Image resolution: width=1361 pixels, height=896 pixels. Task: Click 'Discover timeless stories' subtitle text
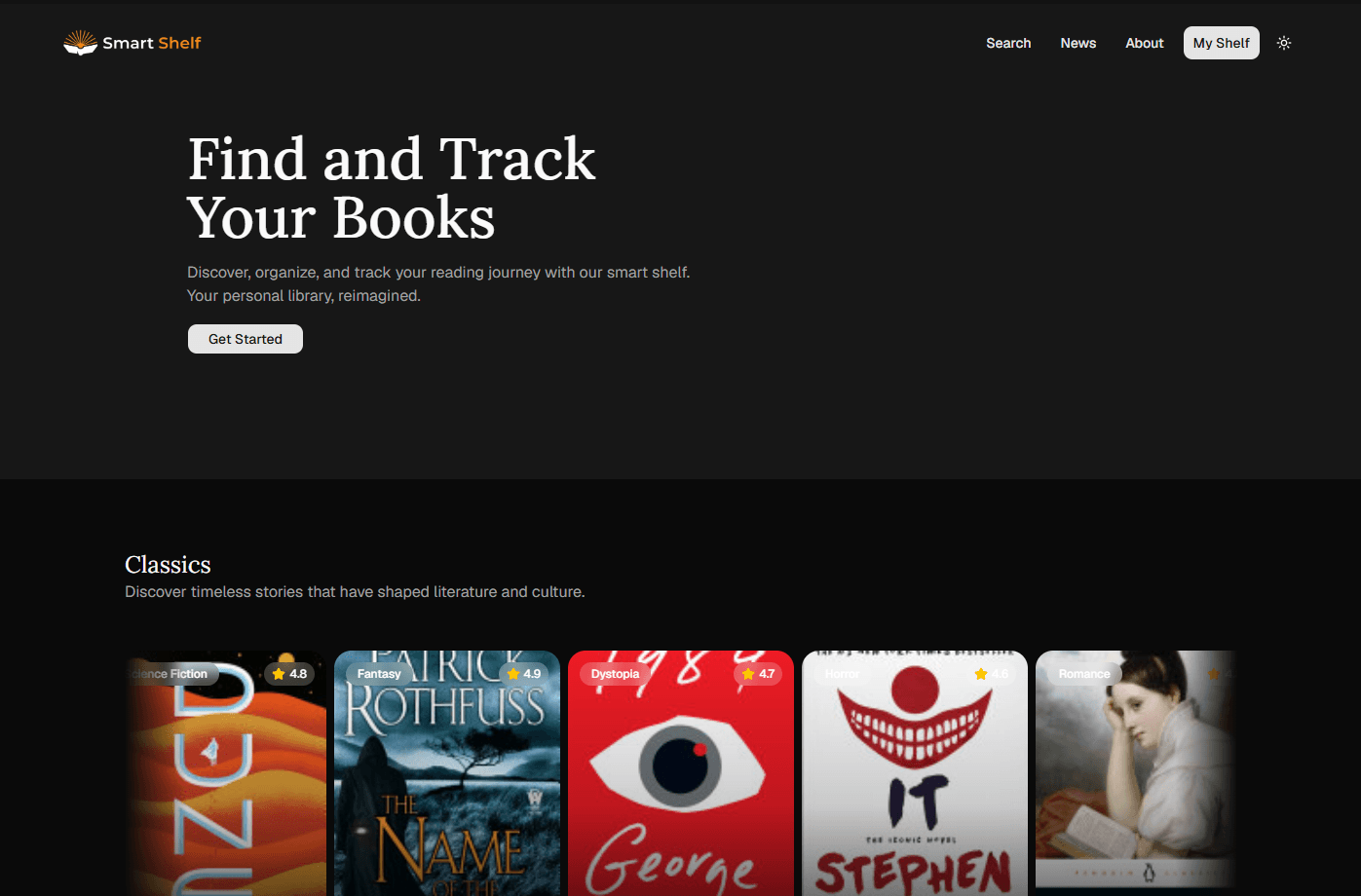(x=355, y=592)
